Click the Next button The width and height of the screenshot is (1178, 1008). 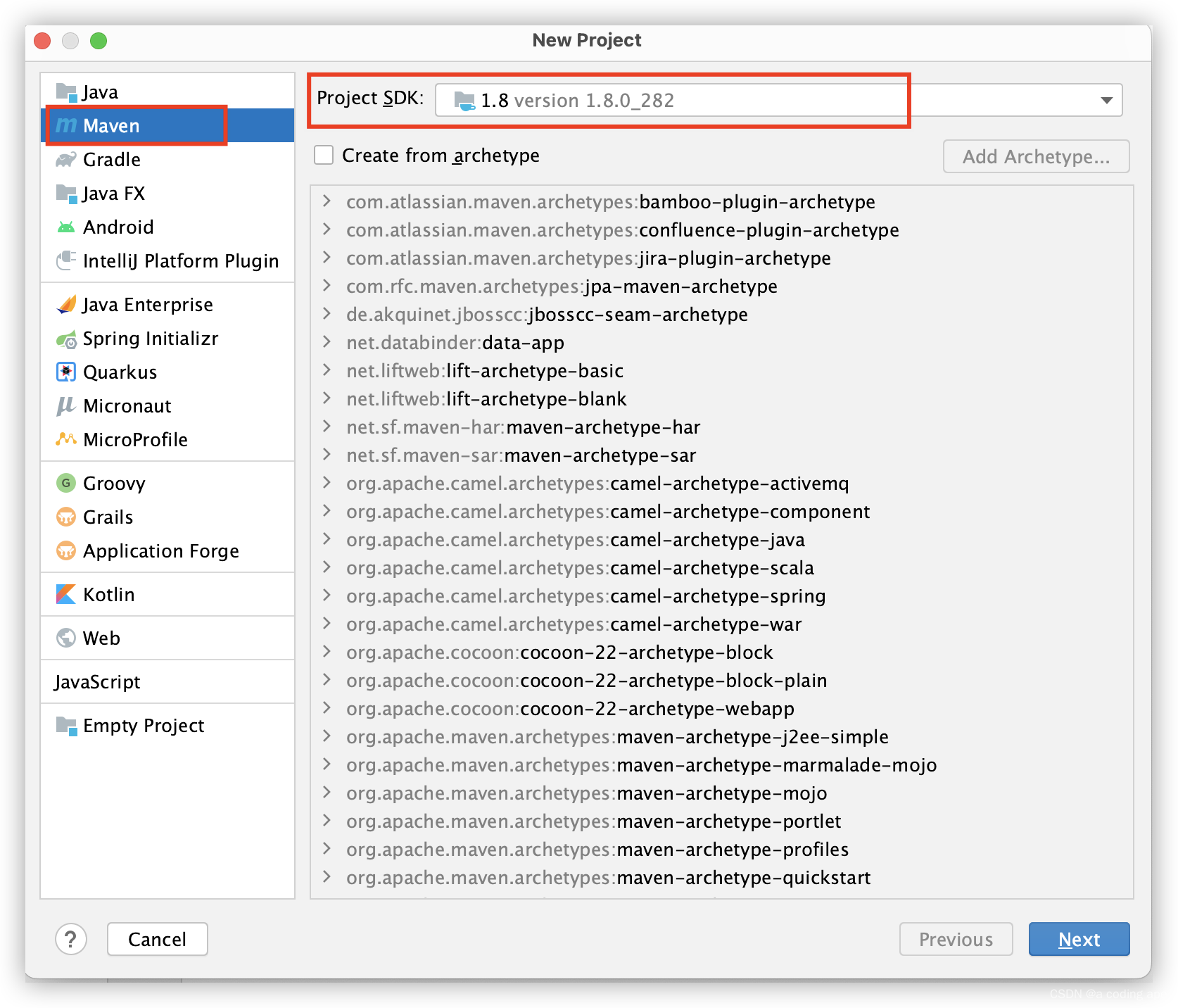(1079, 939)
